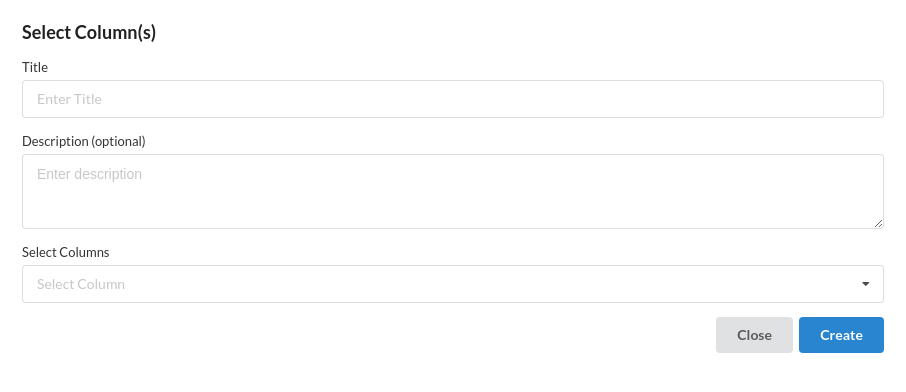Dismiss the dialog with the gray Close button
906x392 pixels.
point(754,335)
